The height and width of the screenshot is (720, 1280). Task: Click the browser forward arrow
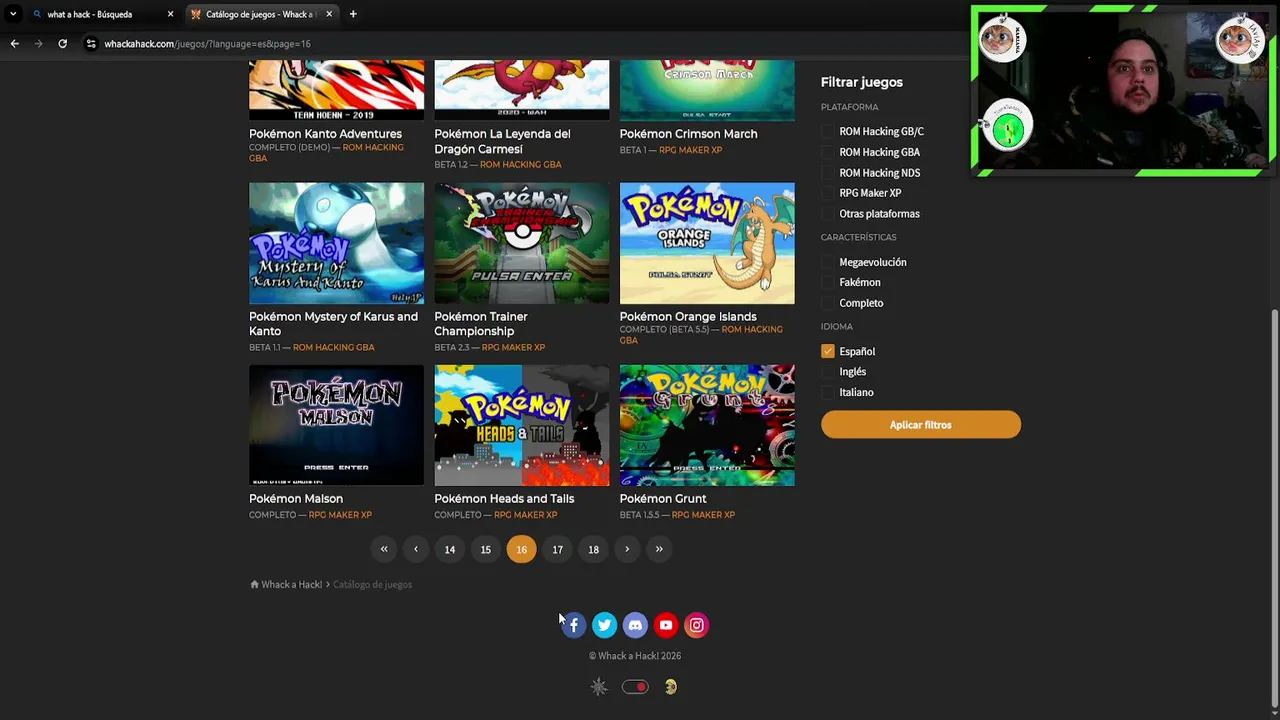point(38,44)
